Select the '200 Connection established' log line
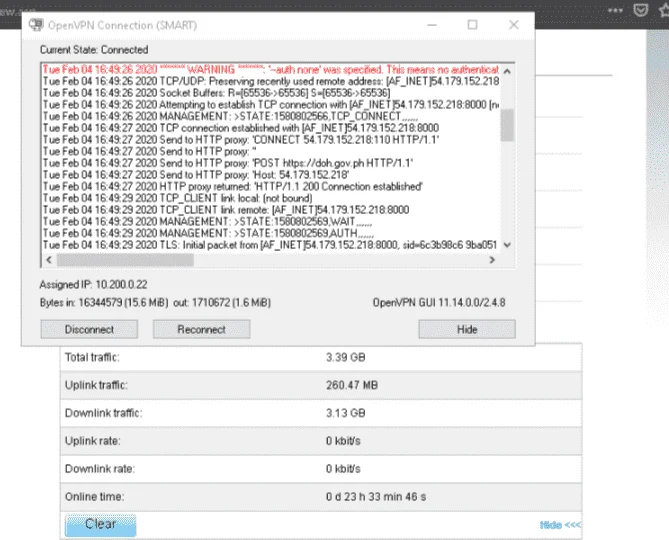 (x=233, y=186)
